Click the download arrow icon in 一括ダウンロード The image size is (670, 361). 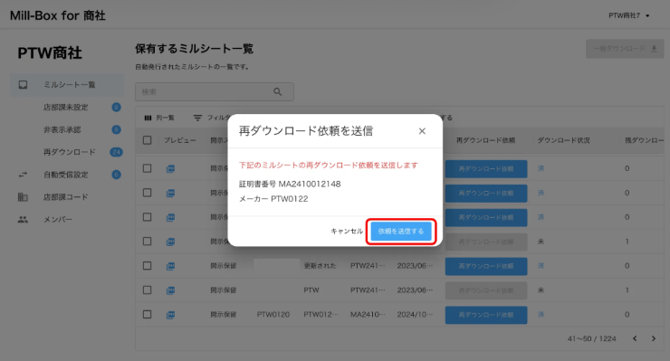click(x=654, y=49)
